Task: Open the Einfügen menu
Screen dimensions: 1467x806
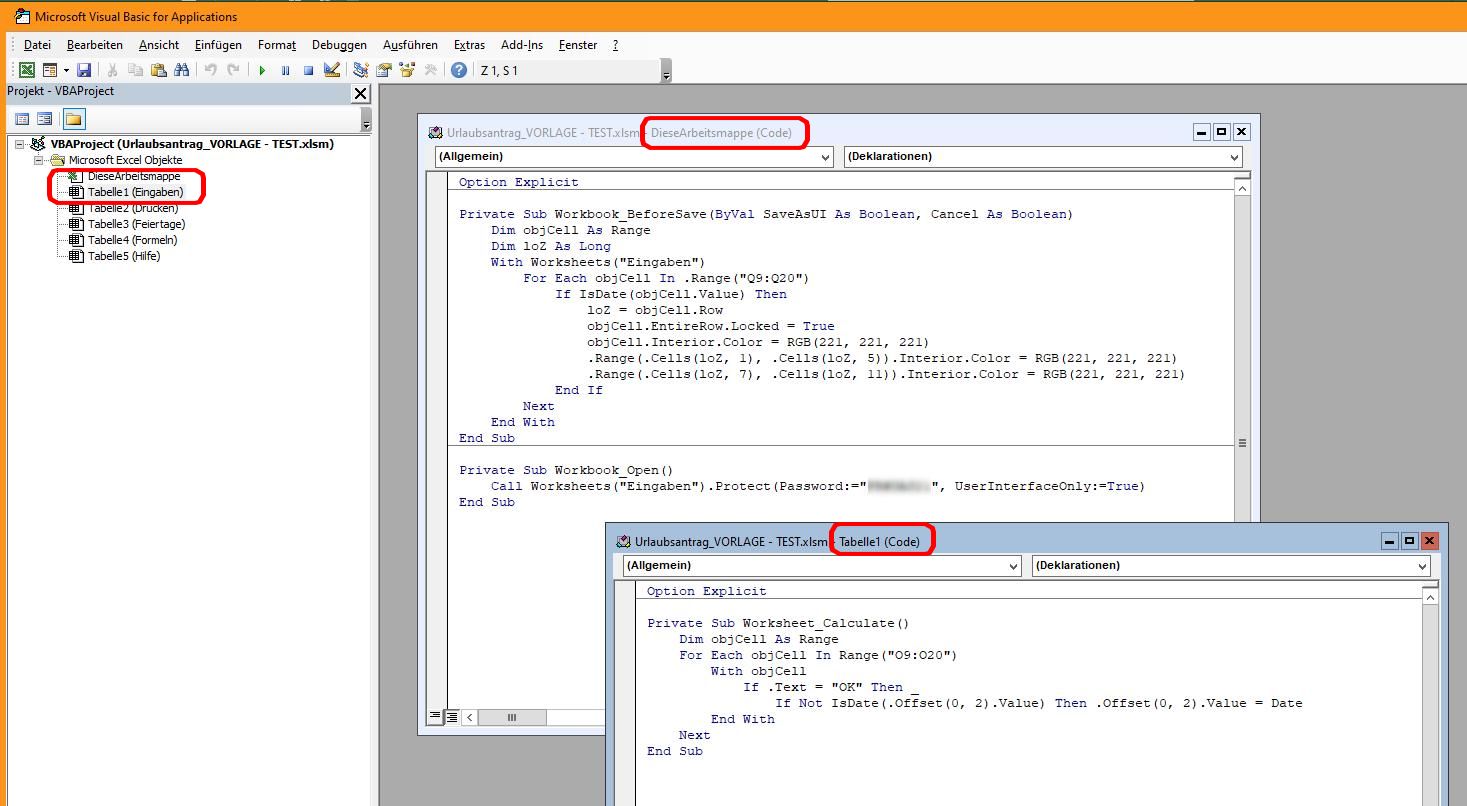Action: pos(218,45)
